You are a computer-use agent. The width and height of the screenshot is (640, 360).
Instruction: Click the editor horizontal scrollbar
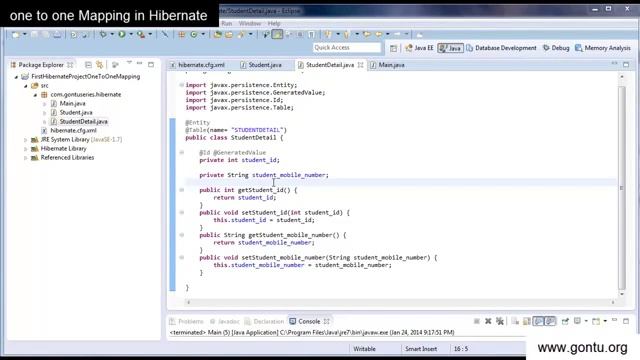tap(400, 302)
